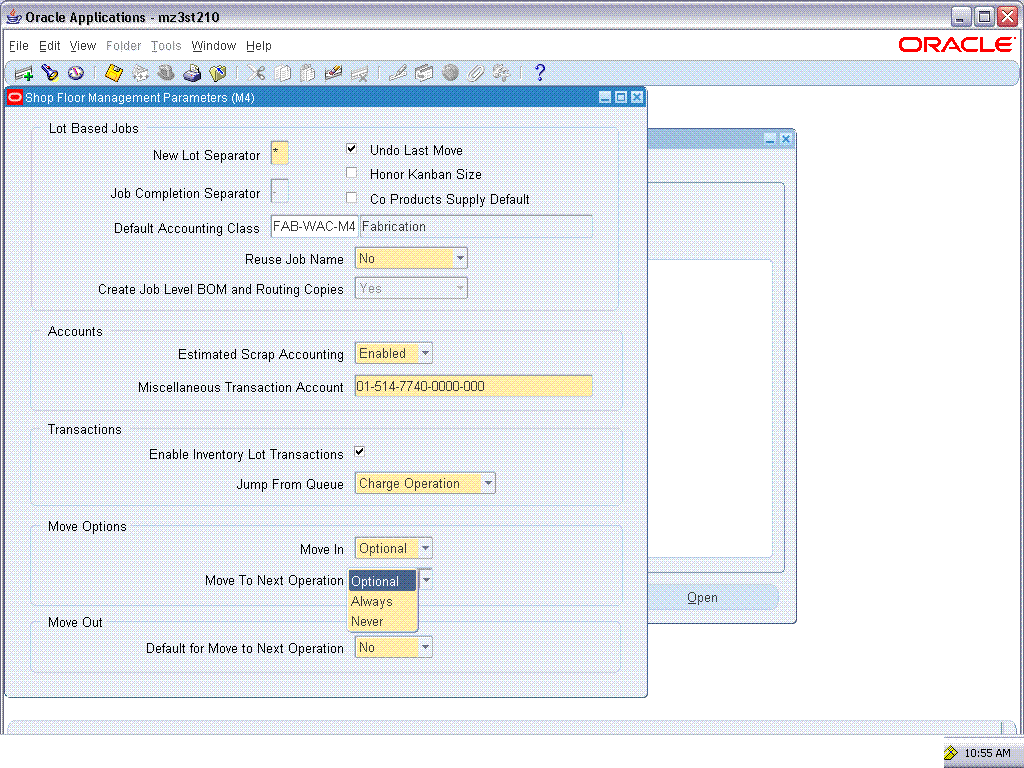Open Window Help question mark icon
This screenshot has height=768, width=1024.
point(539,72)
